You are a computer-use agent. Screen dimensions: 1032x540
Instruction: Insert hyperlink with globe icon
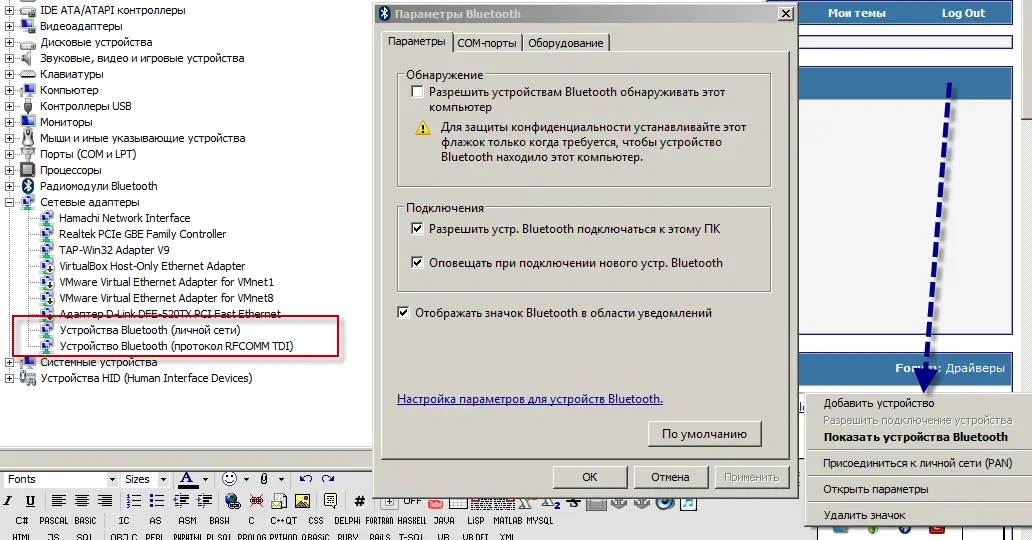coord(232,501)
